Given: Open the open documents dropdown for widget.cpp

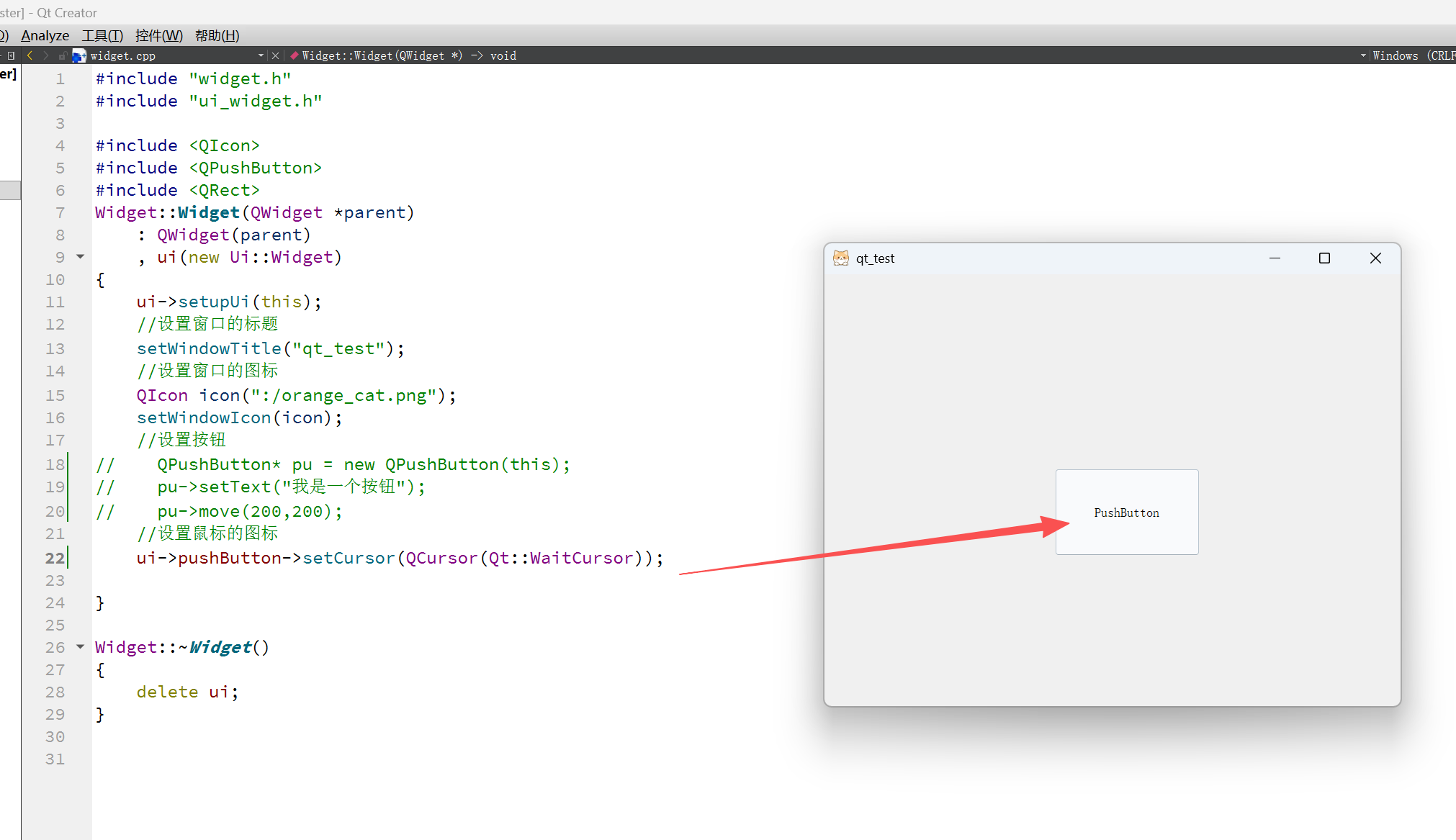Looking at the screenshot, I should click(x=261, y=55).
